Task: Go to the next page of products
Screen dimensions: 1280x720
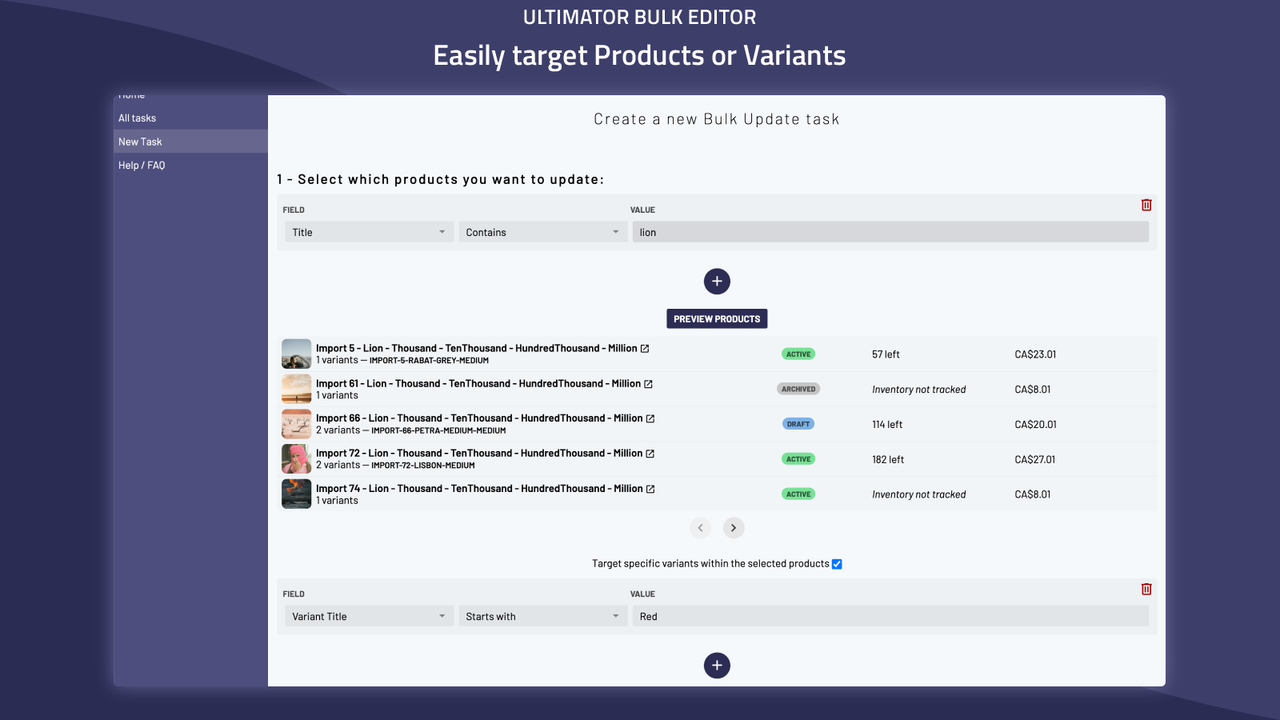Action: coord(733,527)
